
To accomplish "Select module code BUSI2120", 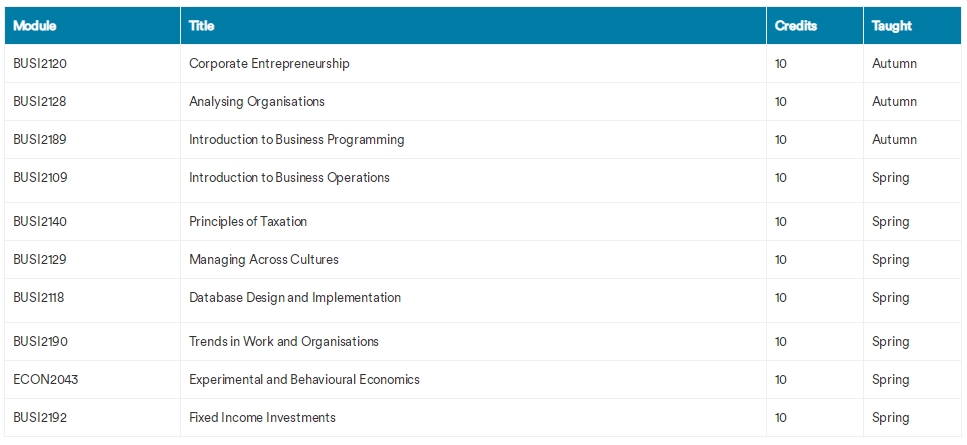I will pyautogui.click(x=40, y=63).
